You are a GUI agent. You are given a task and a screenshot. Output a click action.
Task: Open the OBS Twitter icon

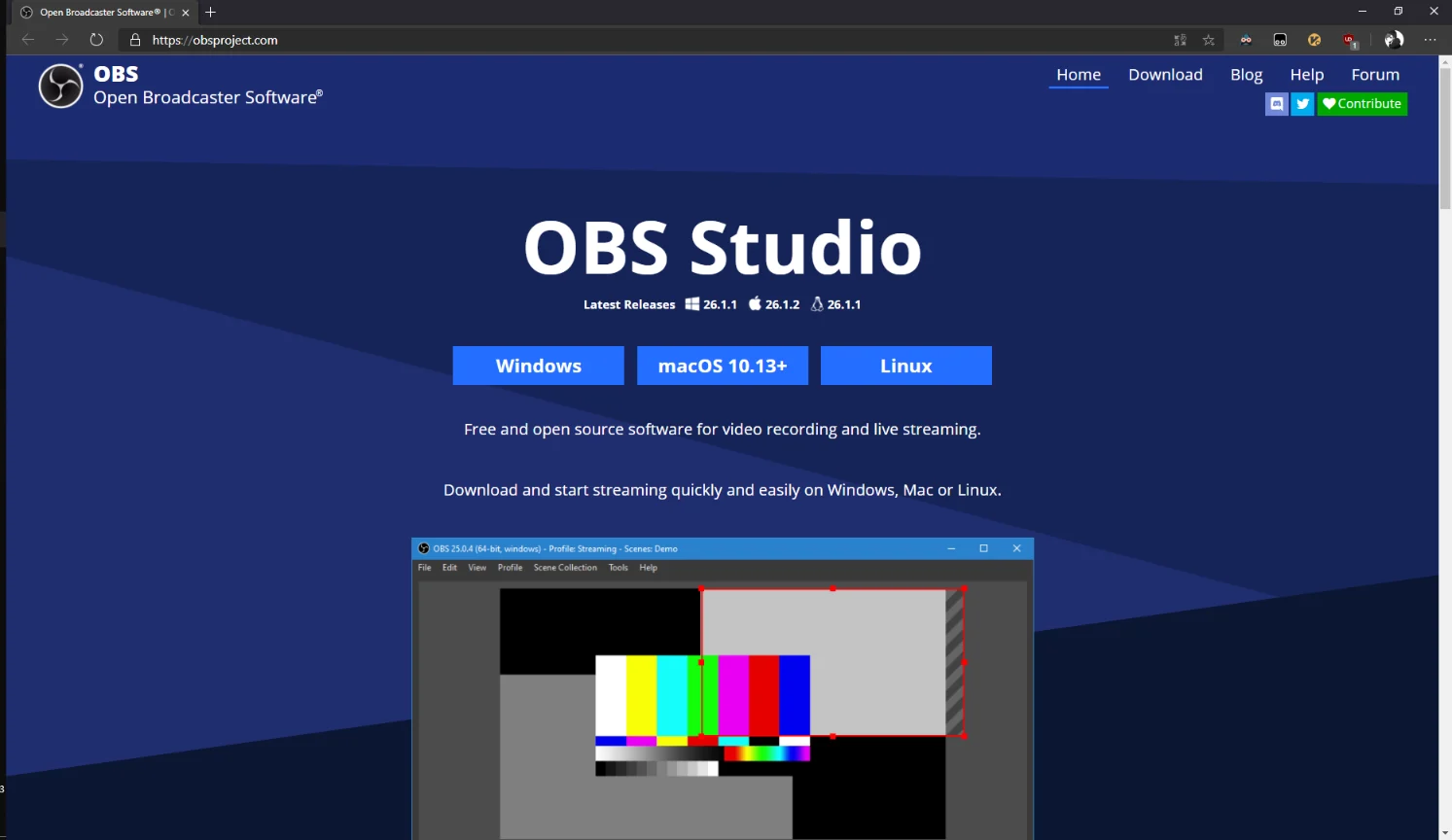(x=1302, y=104)
